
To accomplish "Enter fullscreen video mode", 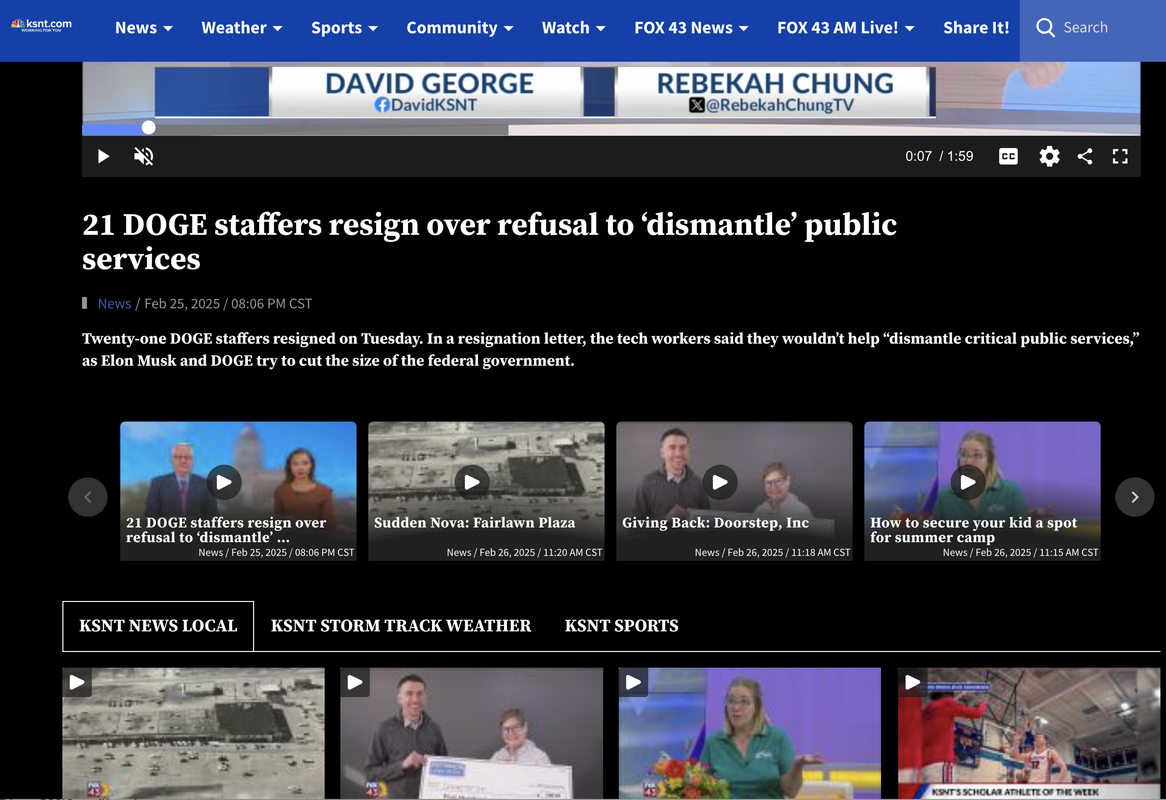I will pos(1120,156).
